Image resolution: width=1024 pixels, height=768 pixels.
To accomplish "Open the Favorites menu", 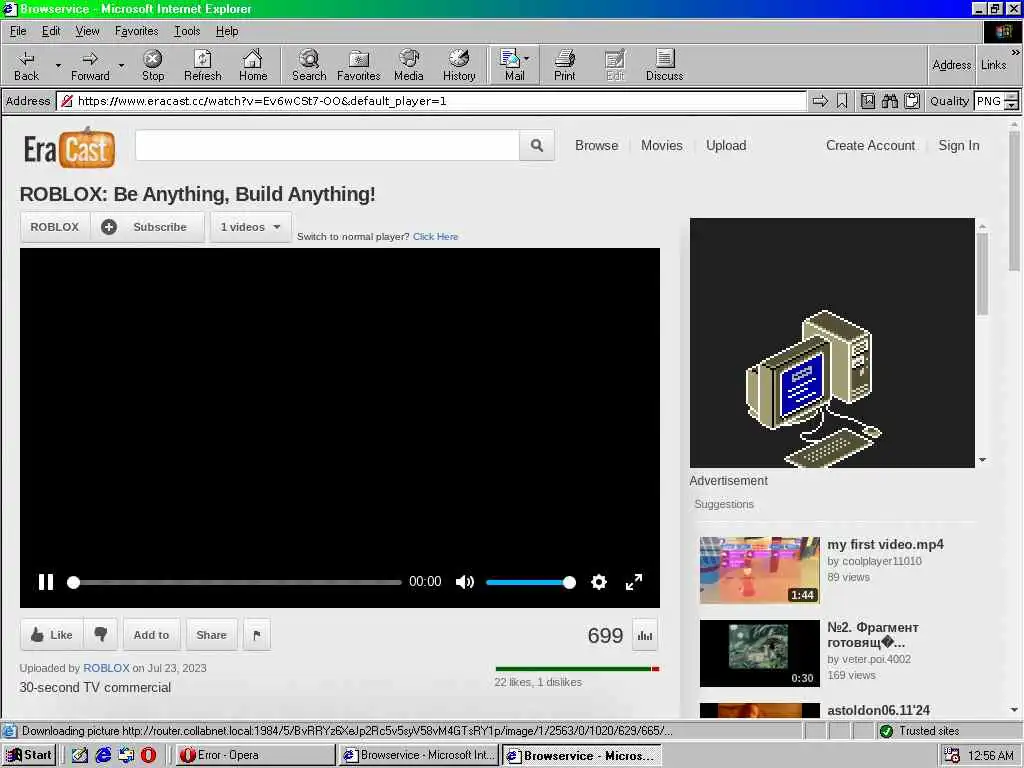I will click(x=136, y=31).
